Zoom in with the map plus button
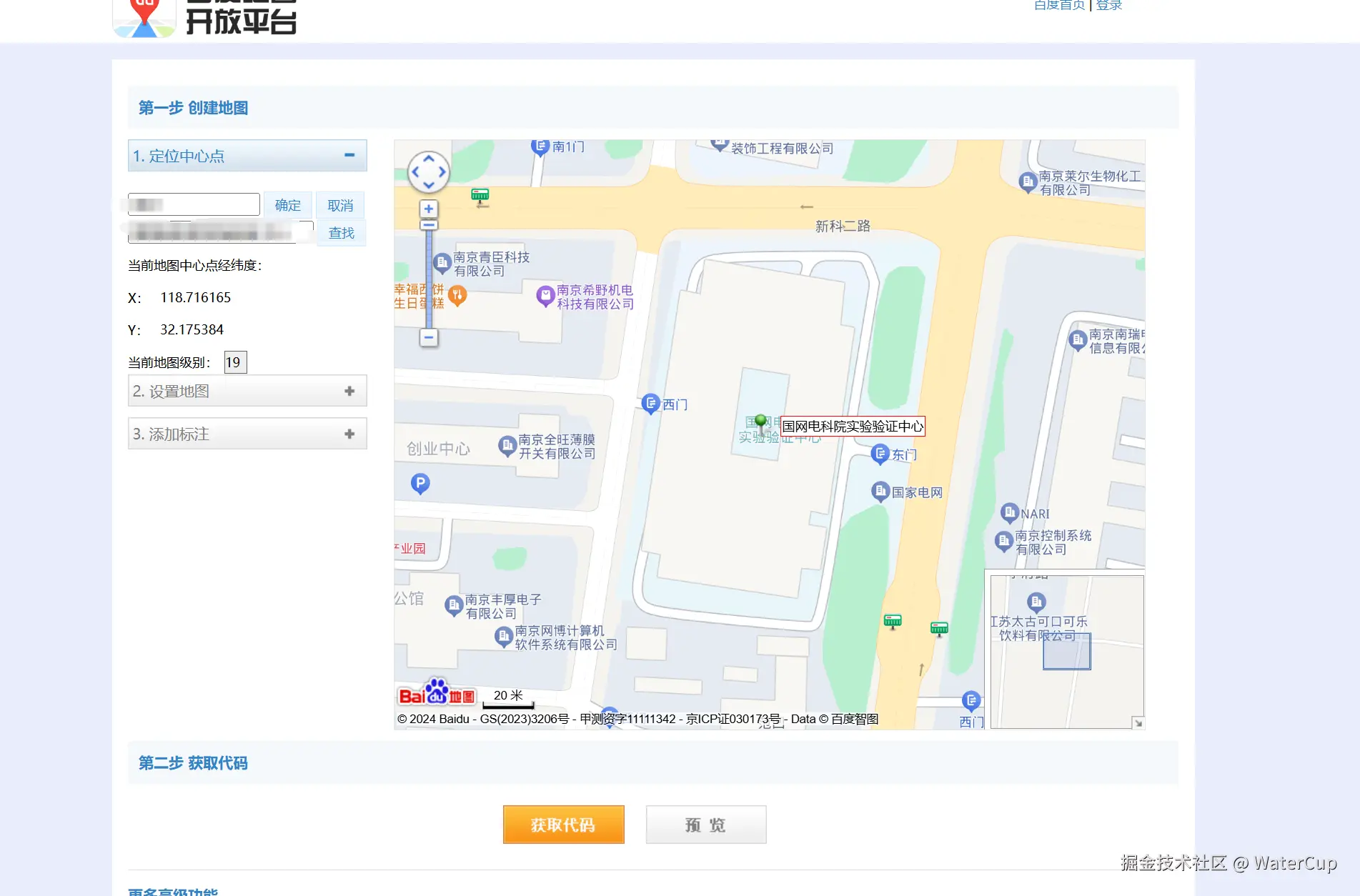Image resolution: width=1360 pixels, height=896 pixels. [x=428, y=209]
